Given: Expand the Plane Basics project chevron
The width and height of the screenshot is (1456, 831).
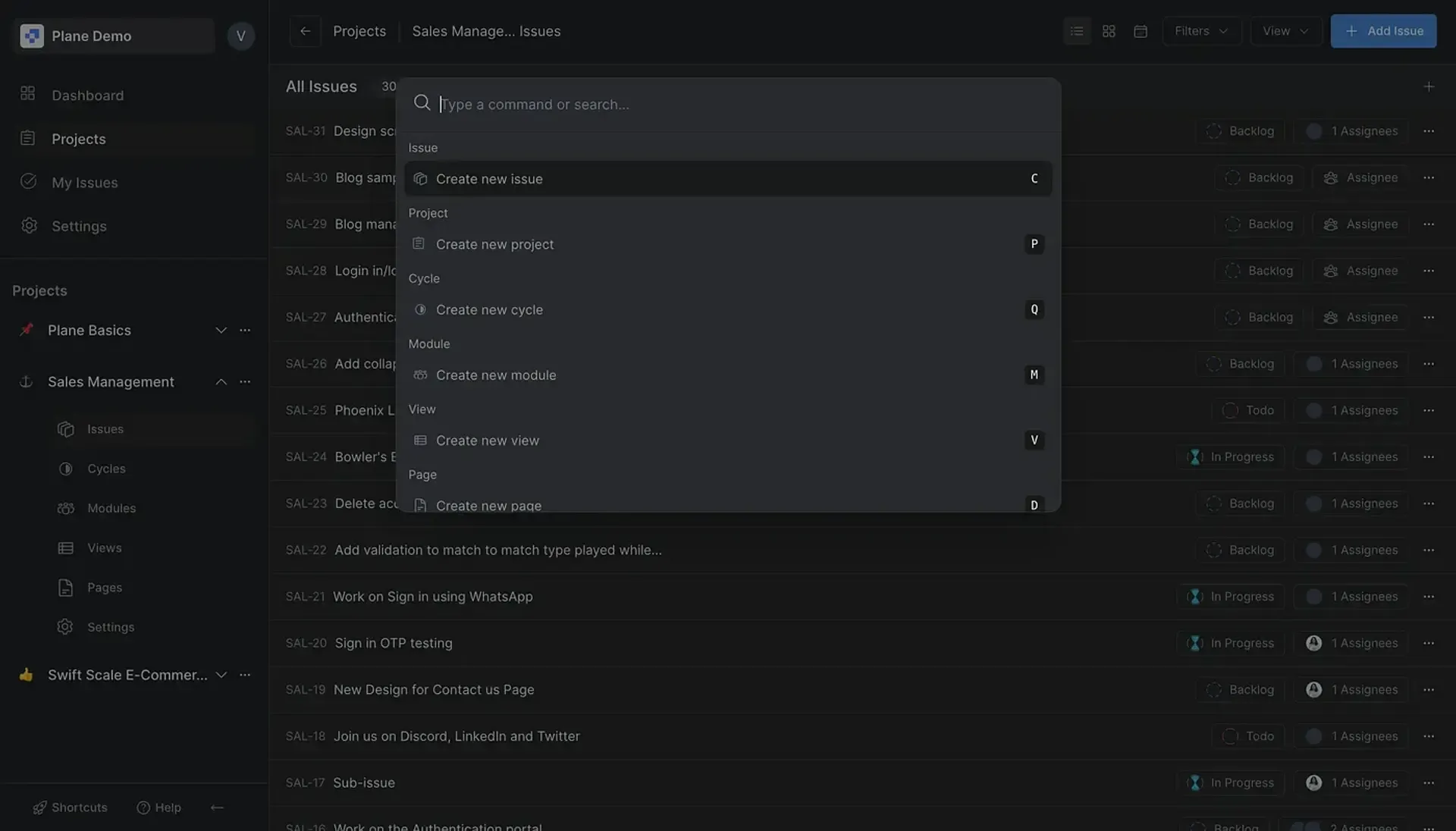Looking at the screenshot, I should pos(221,331).
